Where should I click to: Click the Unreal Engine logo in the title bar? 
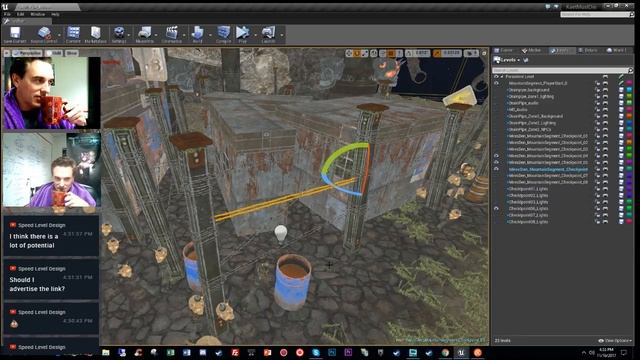[5, 7]
